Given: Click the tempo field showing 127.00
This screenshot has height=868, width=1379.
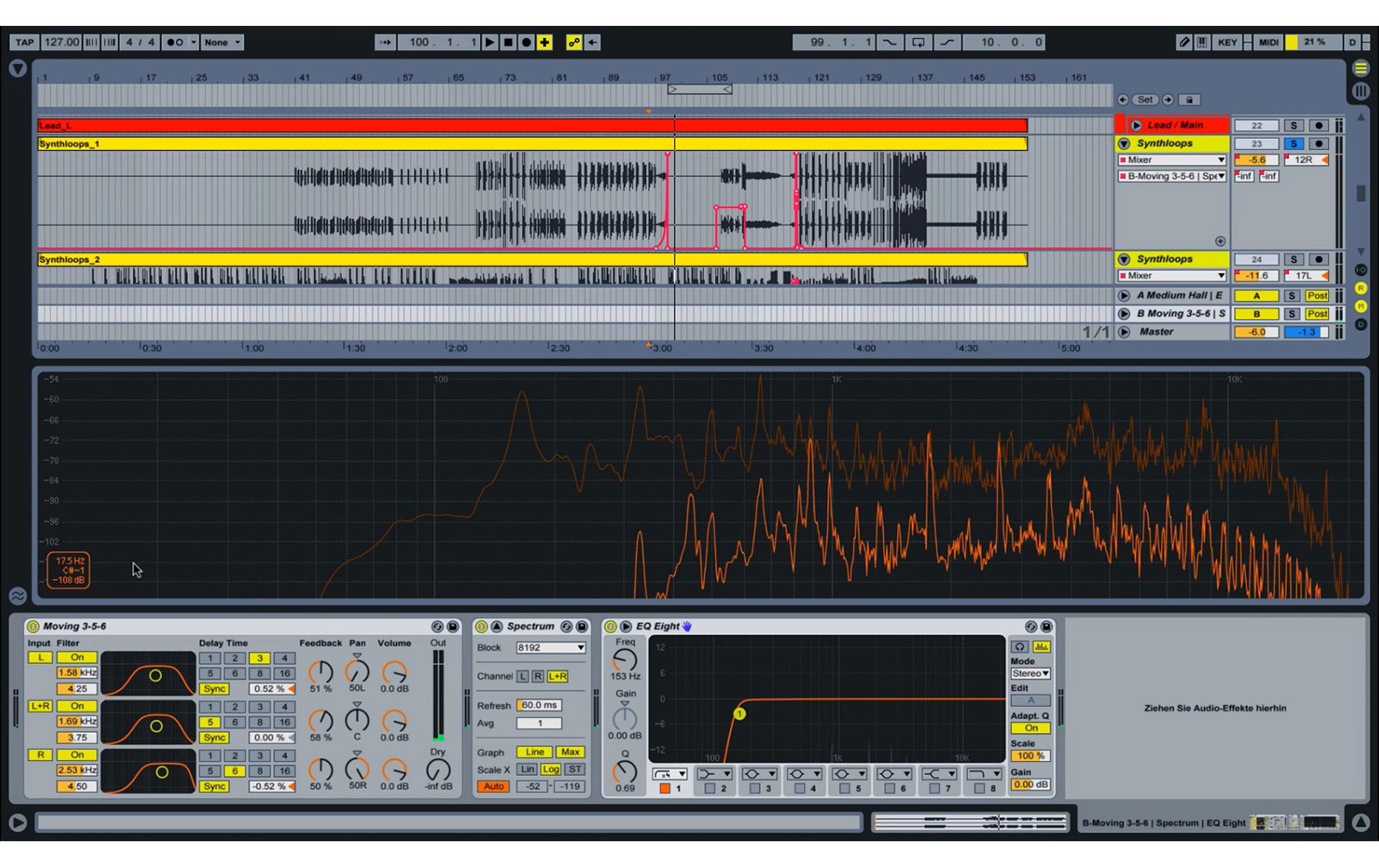Looking at the screenshot, I should tap(61, 42).
